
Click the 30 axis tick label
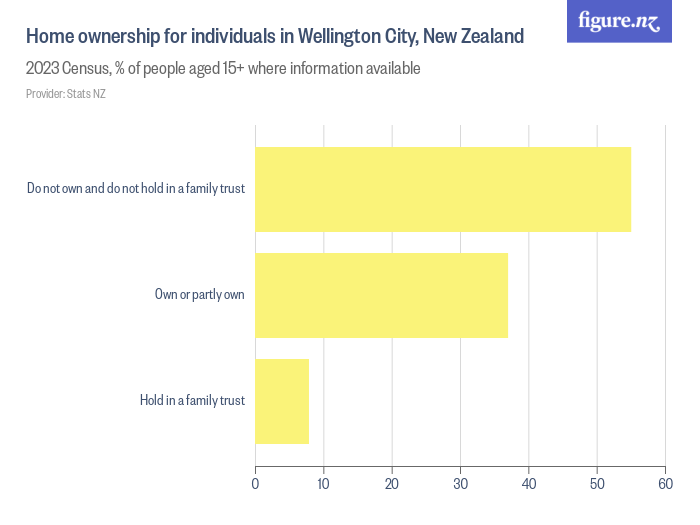click(x=460, y=485)
